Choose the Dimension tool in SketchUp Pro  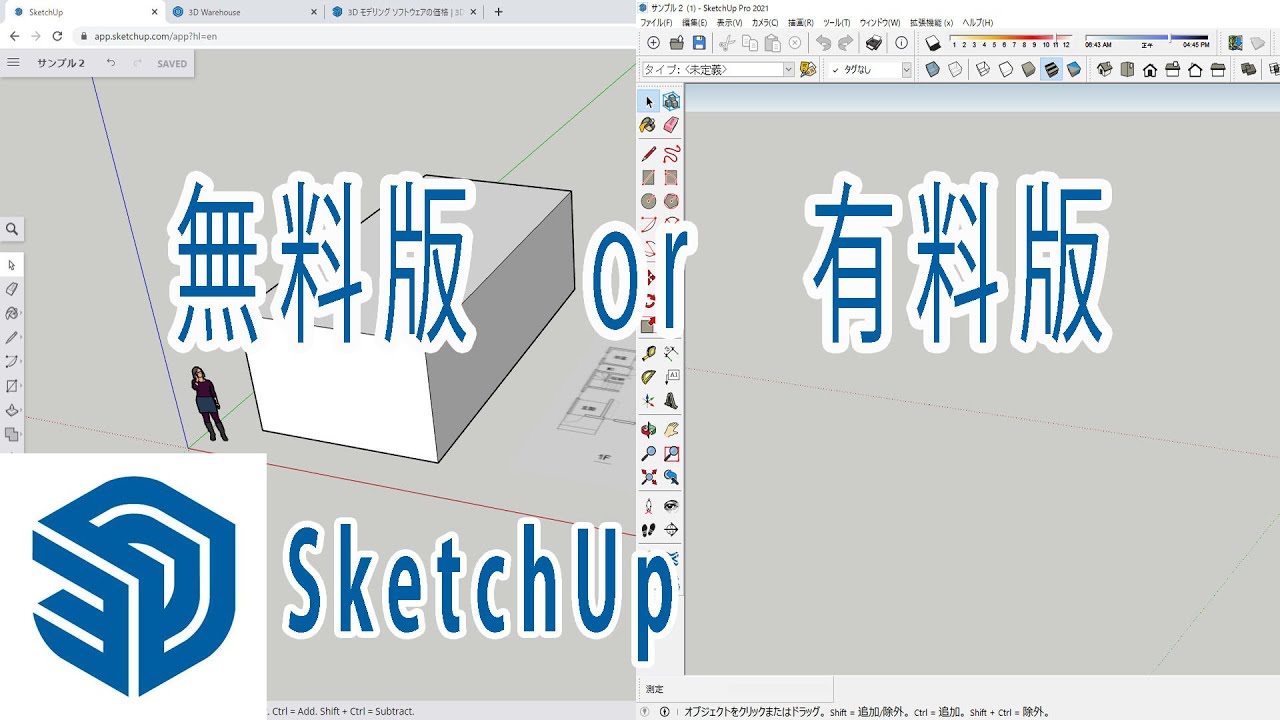pos(671,353)
